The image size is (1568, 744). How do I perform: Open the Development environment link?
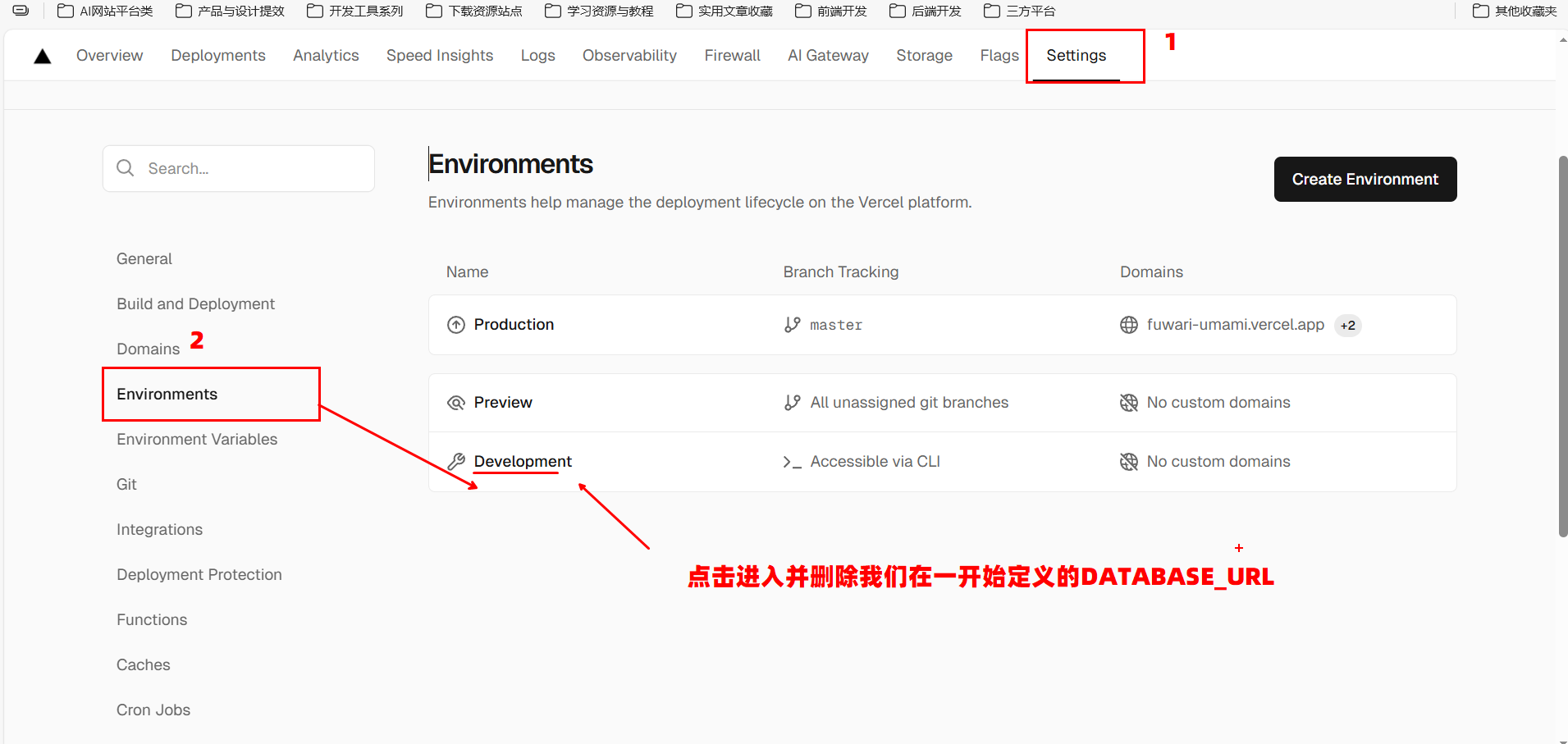point(523,461)
